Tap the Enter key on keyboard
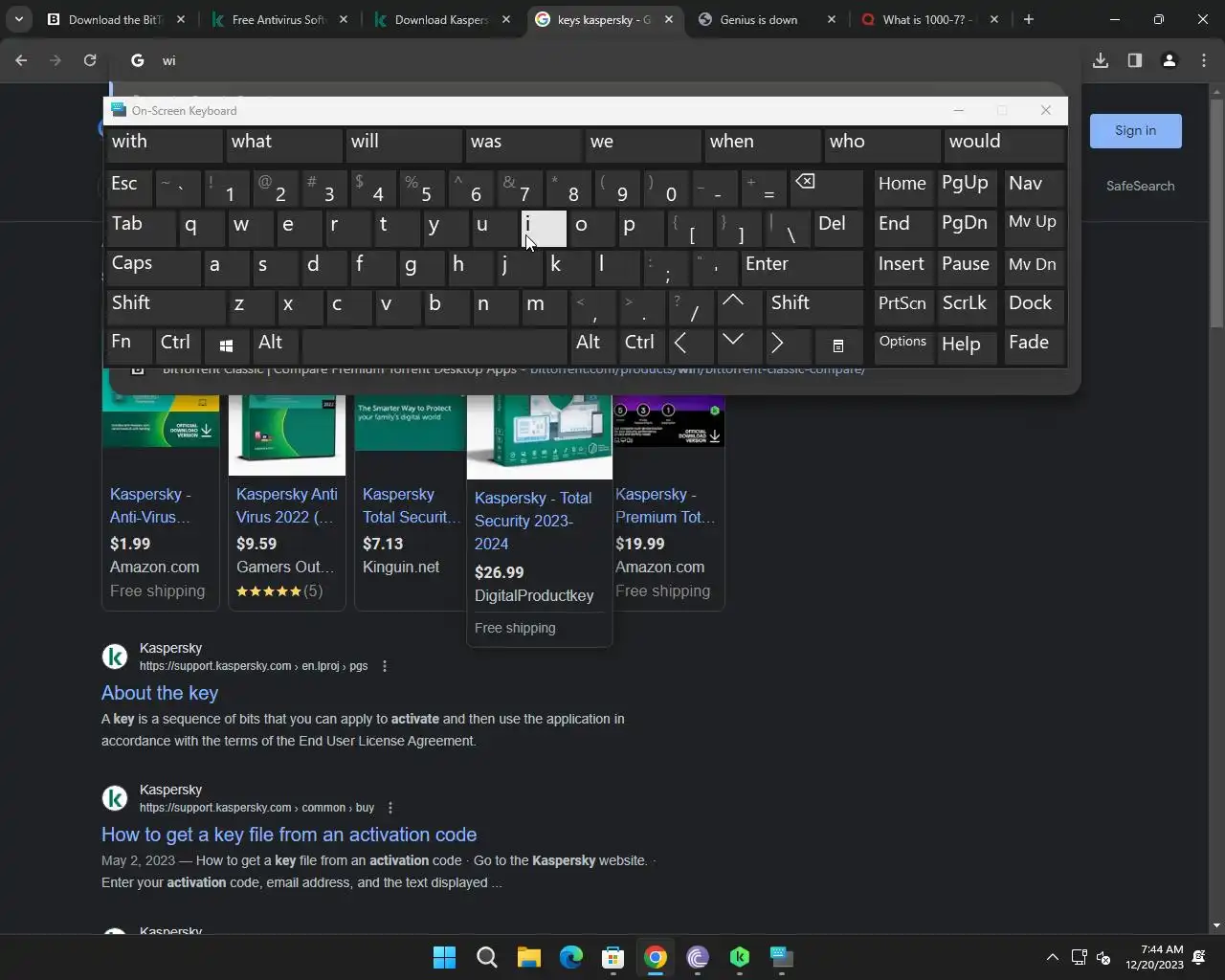 click(802, 267)
